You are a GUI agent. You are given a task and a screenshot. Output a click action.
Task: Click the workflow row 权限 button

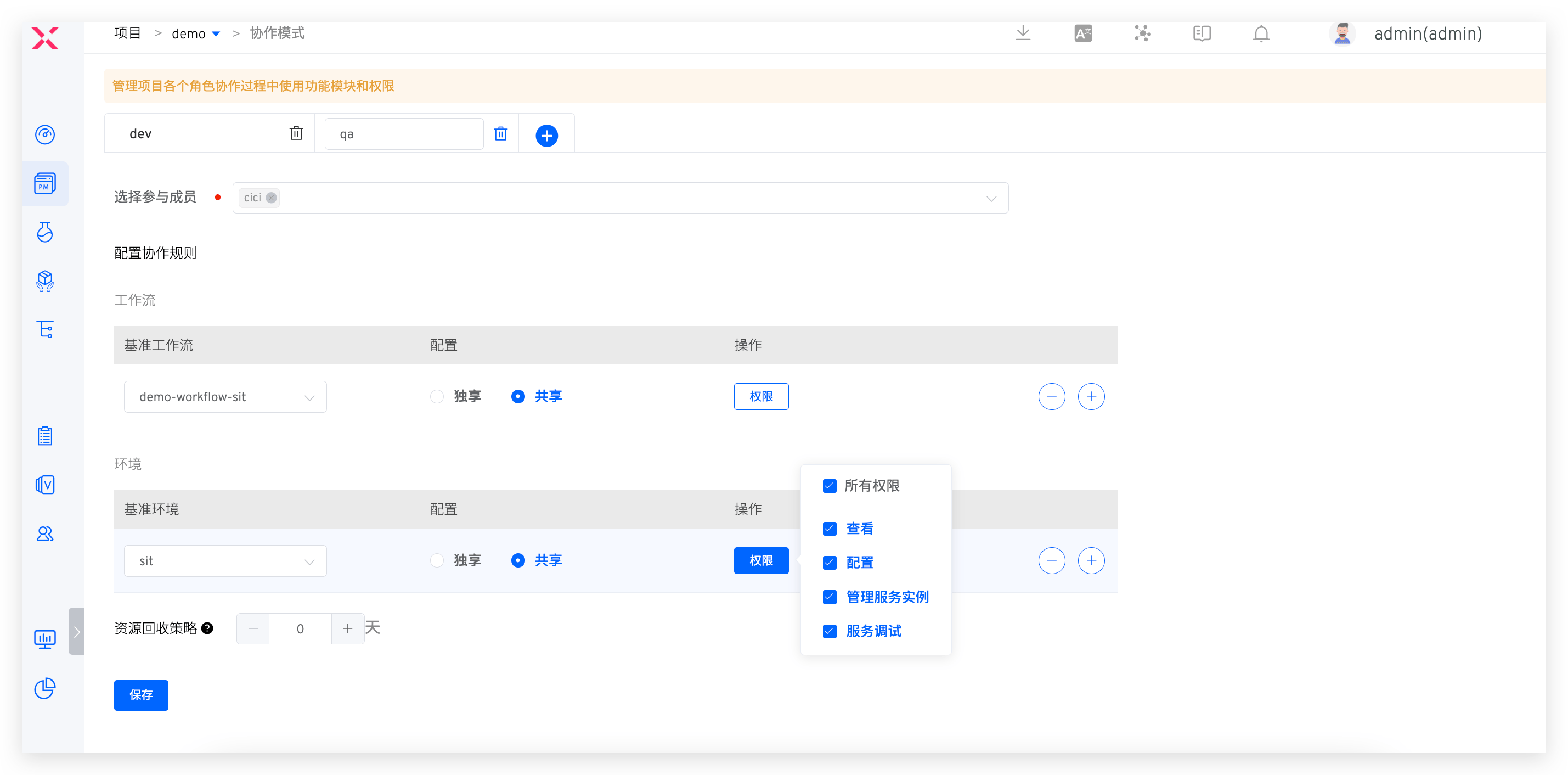pyautogui.click(x=760, y=397)
